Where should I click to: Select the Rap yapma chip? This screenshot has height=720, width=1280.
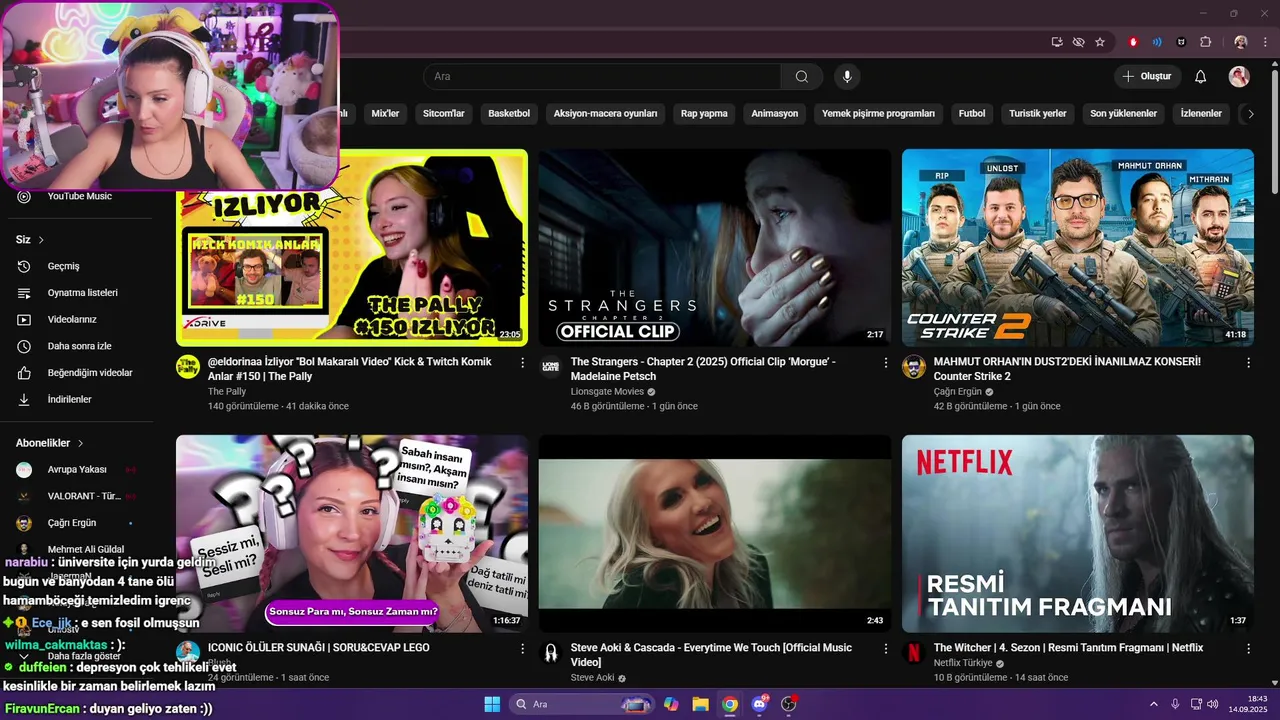click(x=704, y=114)
